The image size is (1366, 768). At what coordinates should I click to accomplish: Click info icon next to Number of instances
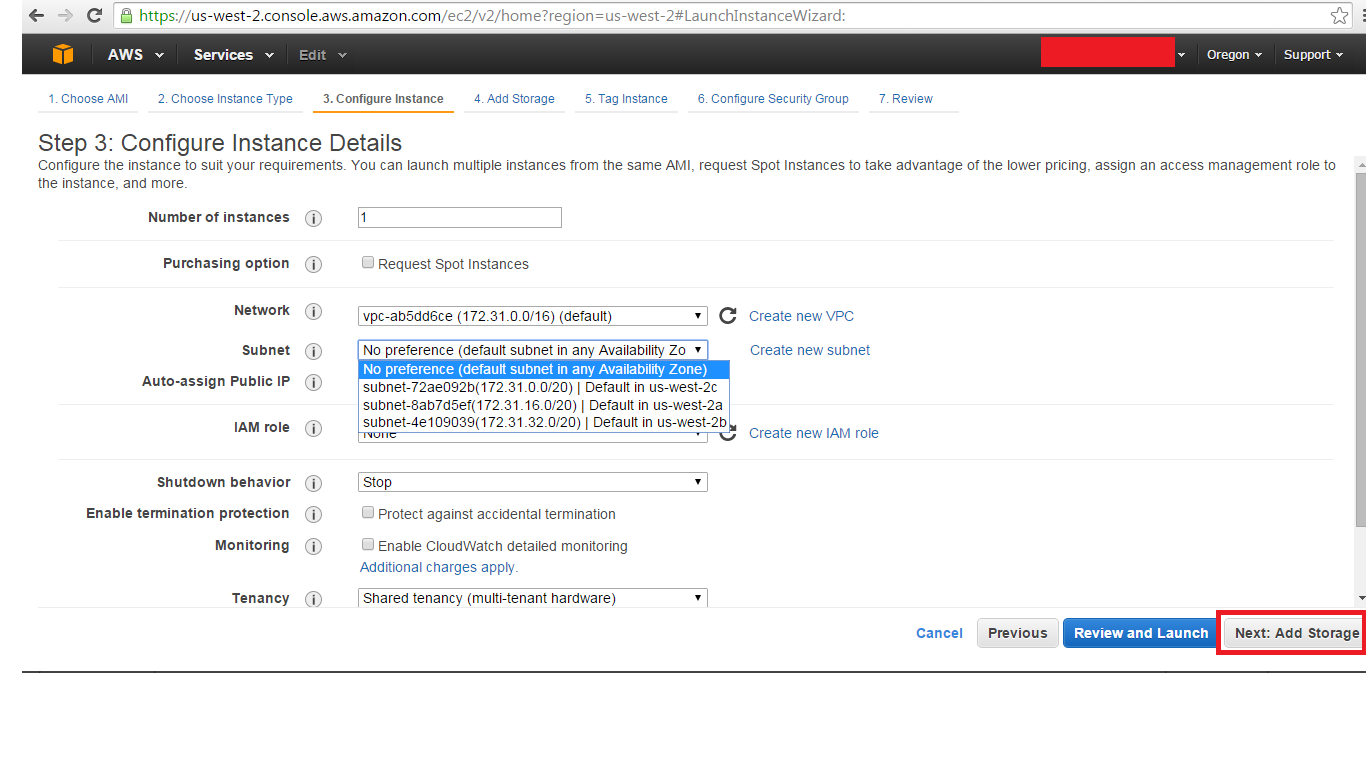[x=313, y=218]
